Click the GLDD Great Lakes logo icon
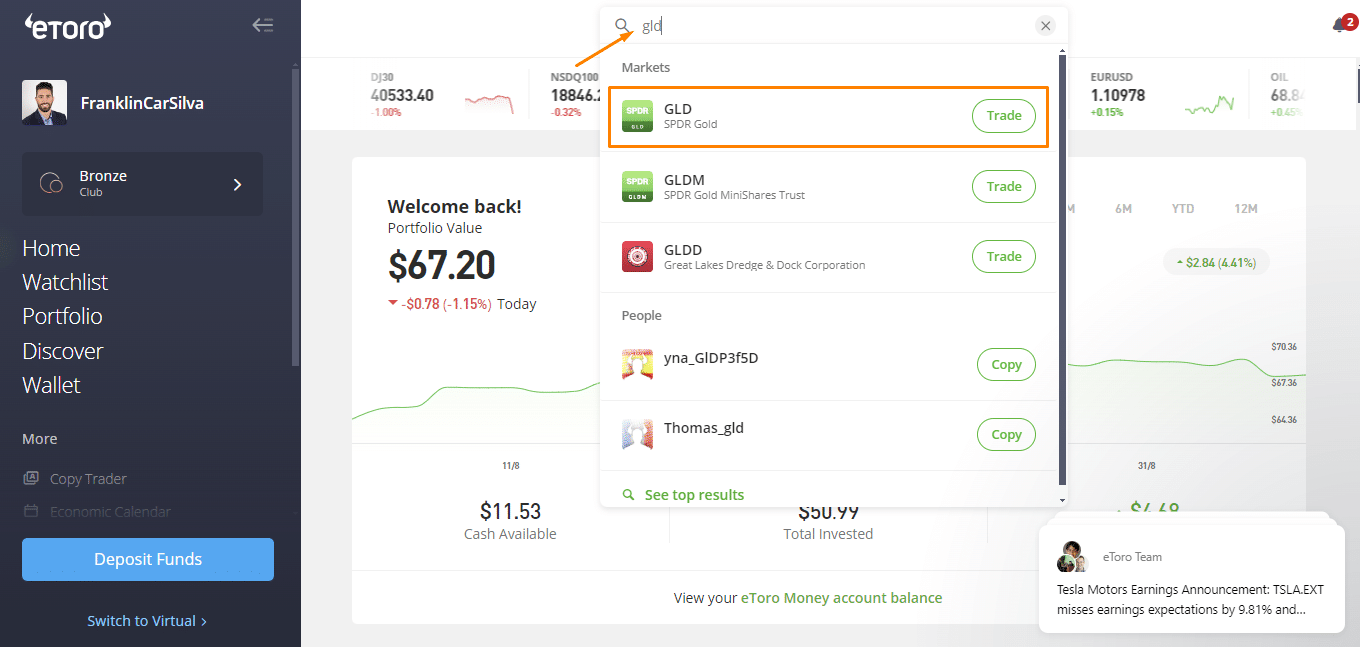The width and height of the screenshot is (1360, 647). tap(638, 256)
